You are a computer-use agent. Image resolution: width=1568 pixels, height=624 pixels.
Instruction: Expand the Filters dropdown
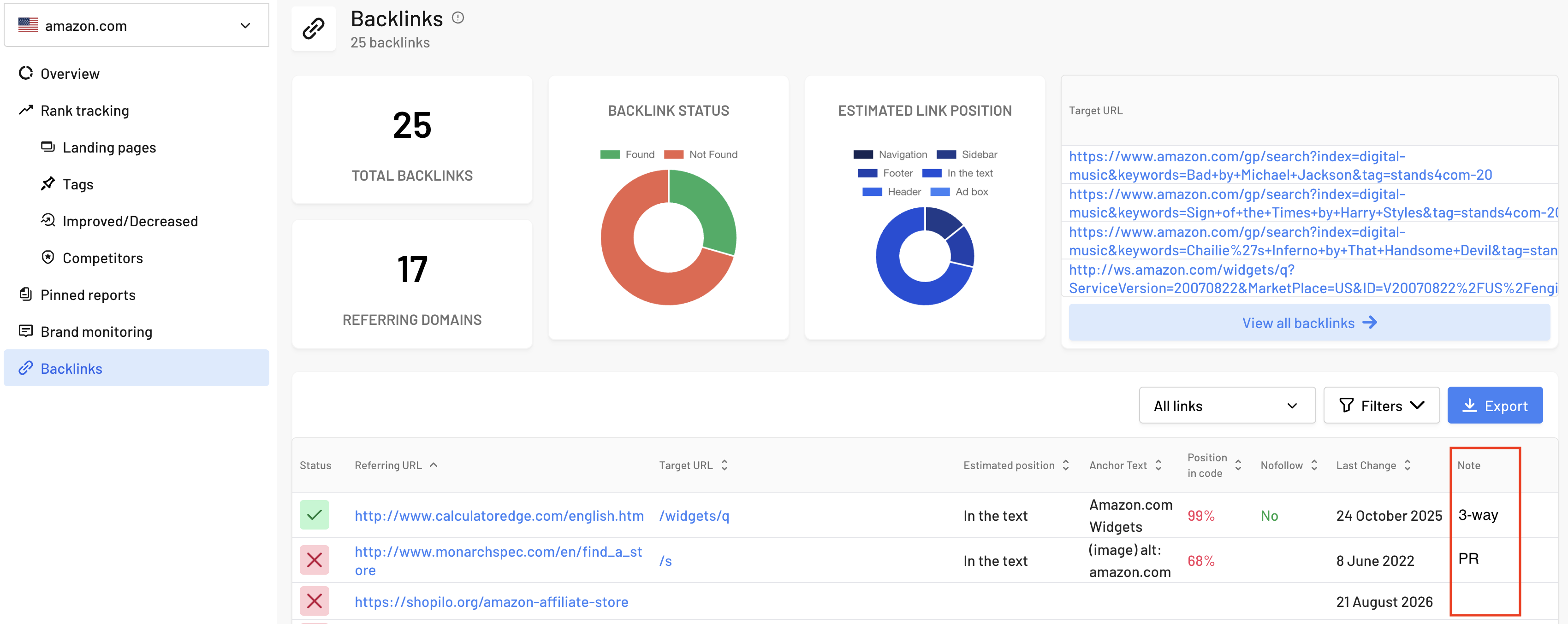[1381, 405]
